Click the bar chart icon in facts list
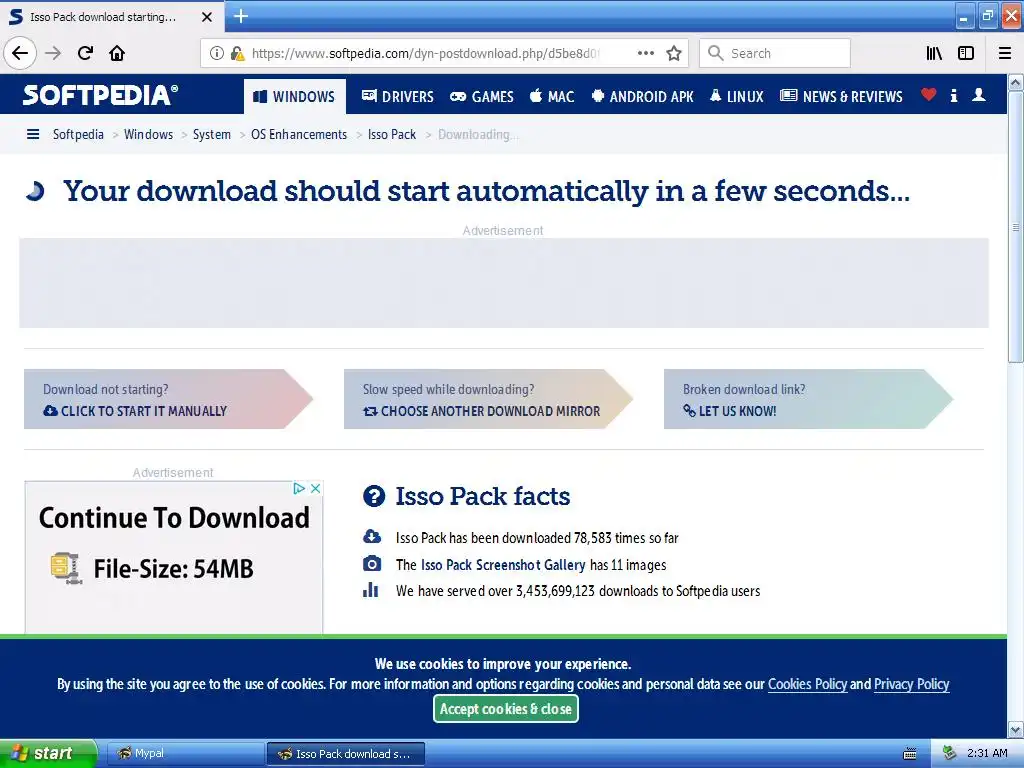 [370, 590]
